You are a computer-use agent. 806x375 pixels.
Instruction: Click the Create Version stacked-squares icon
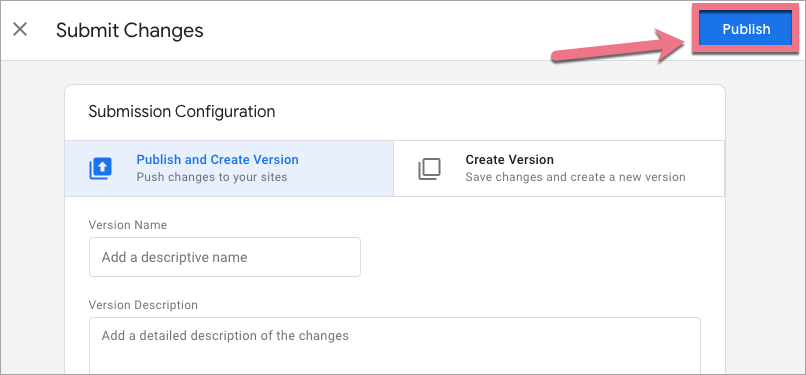pyautogui.click(x=429, y=169)
